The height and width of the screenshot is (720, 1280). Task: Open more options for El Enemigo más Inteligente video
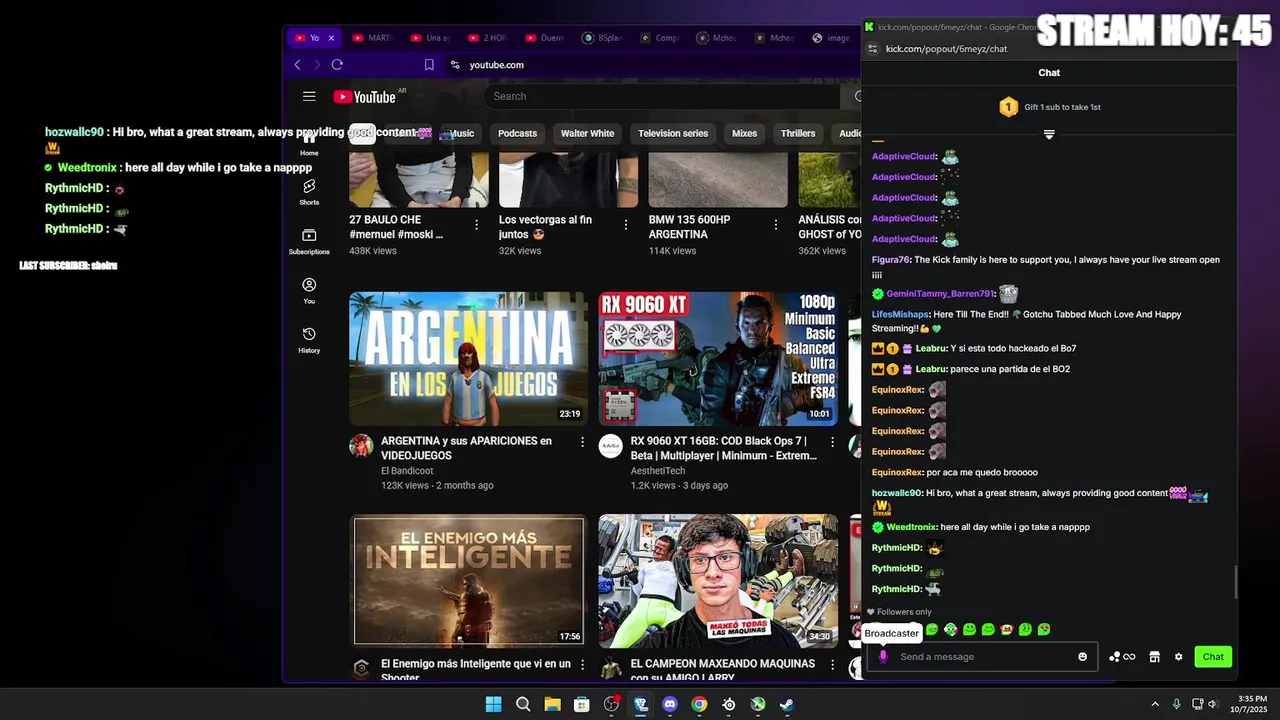582,665
